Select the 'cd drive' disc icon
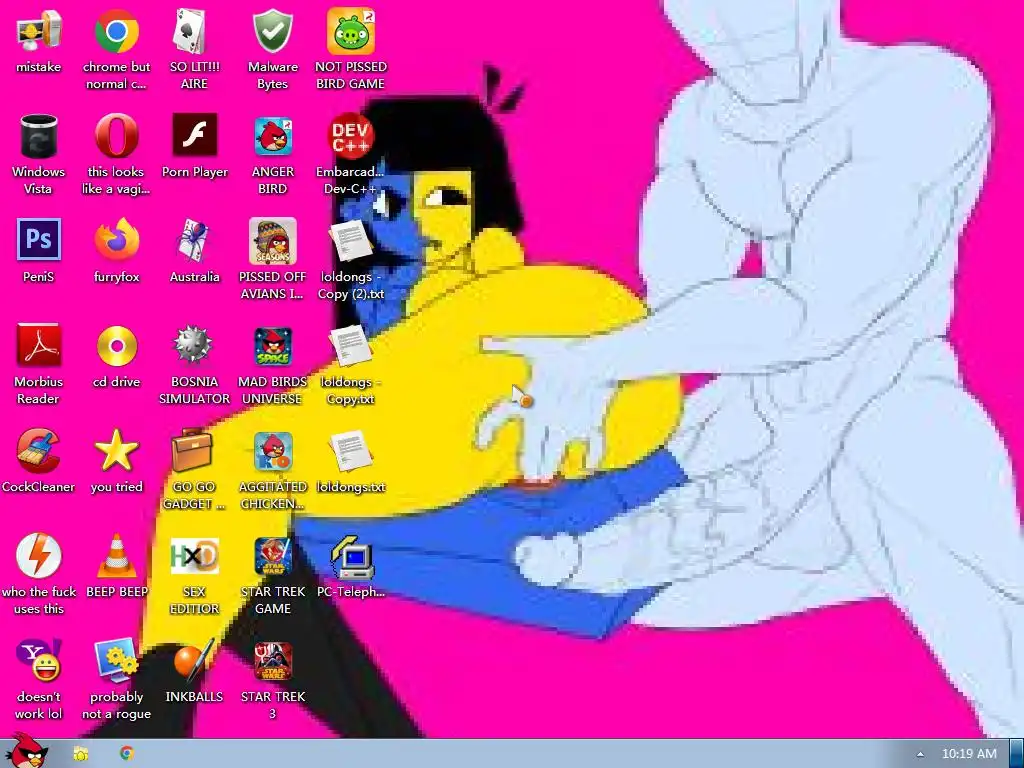 tap(116, 346)
